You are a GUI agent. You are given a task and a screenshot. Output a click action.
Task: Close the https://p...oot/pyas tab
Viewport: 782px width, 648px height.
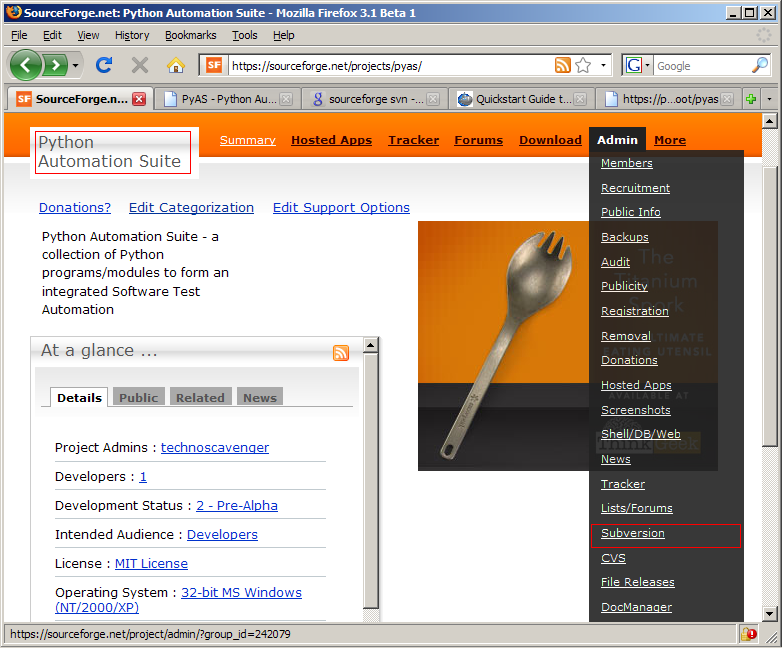point(728,99)
